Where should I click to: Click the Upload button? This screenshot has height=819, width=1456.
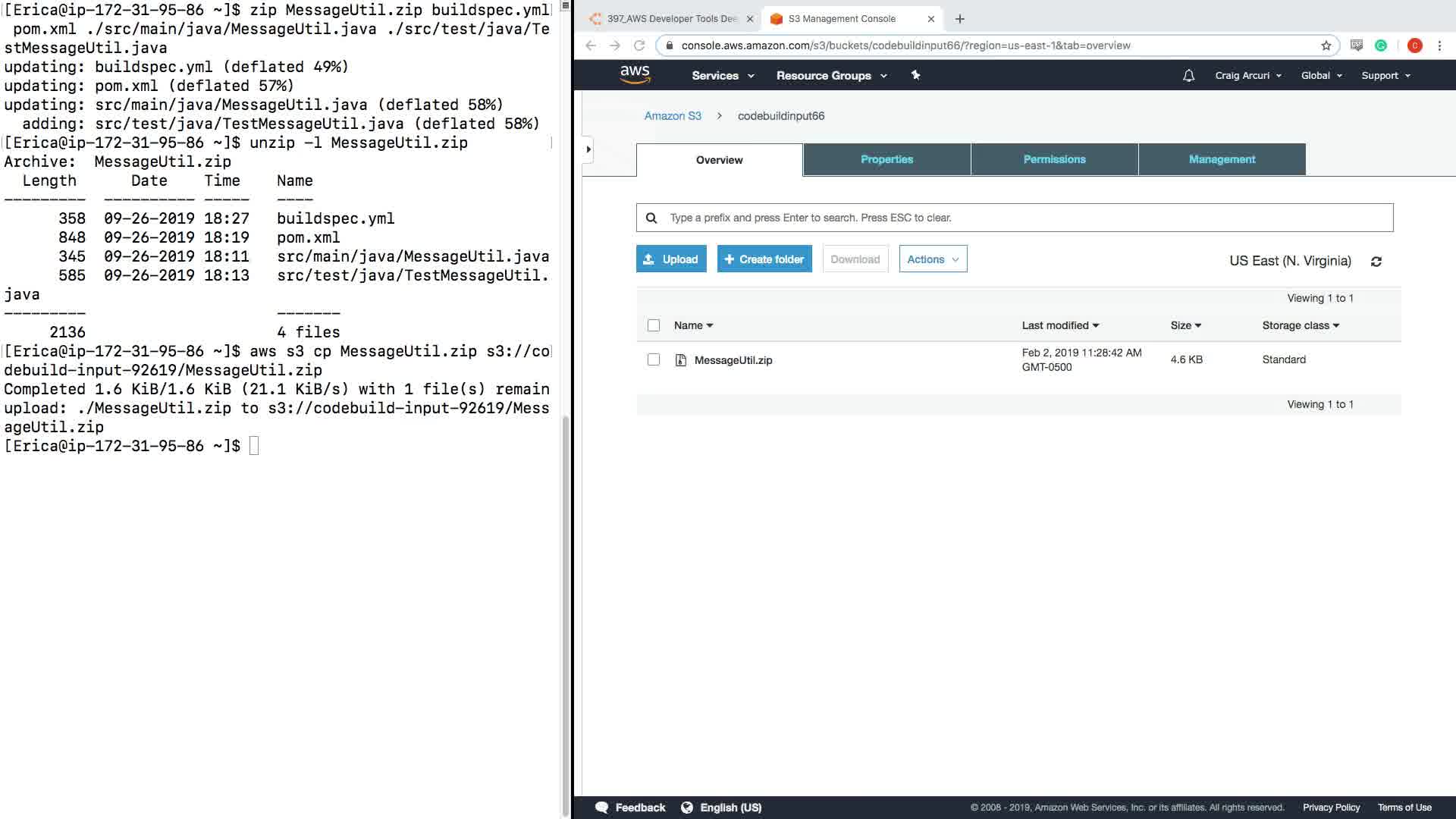(671, 259)
